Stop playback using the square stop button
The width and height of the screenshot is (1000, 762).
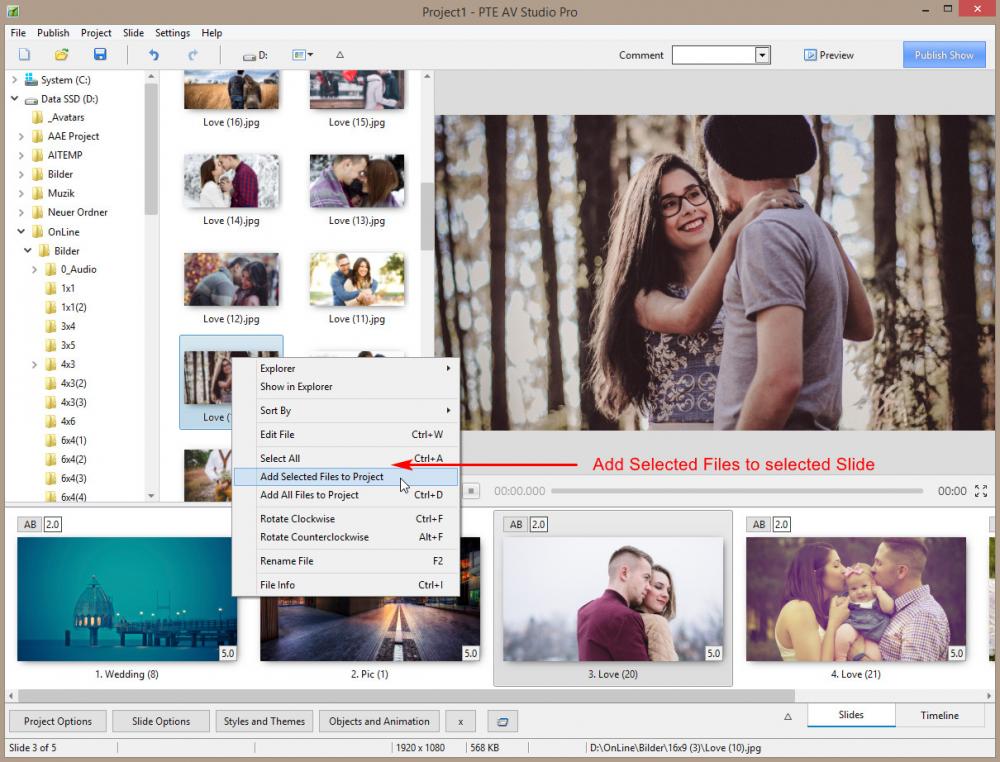[x=472, y=491]
